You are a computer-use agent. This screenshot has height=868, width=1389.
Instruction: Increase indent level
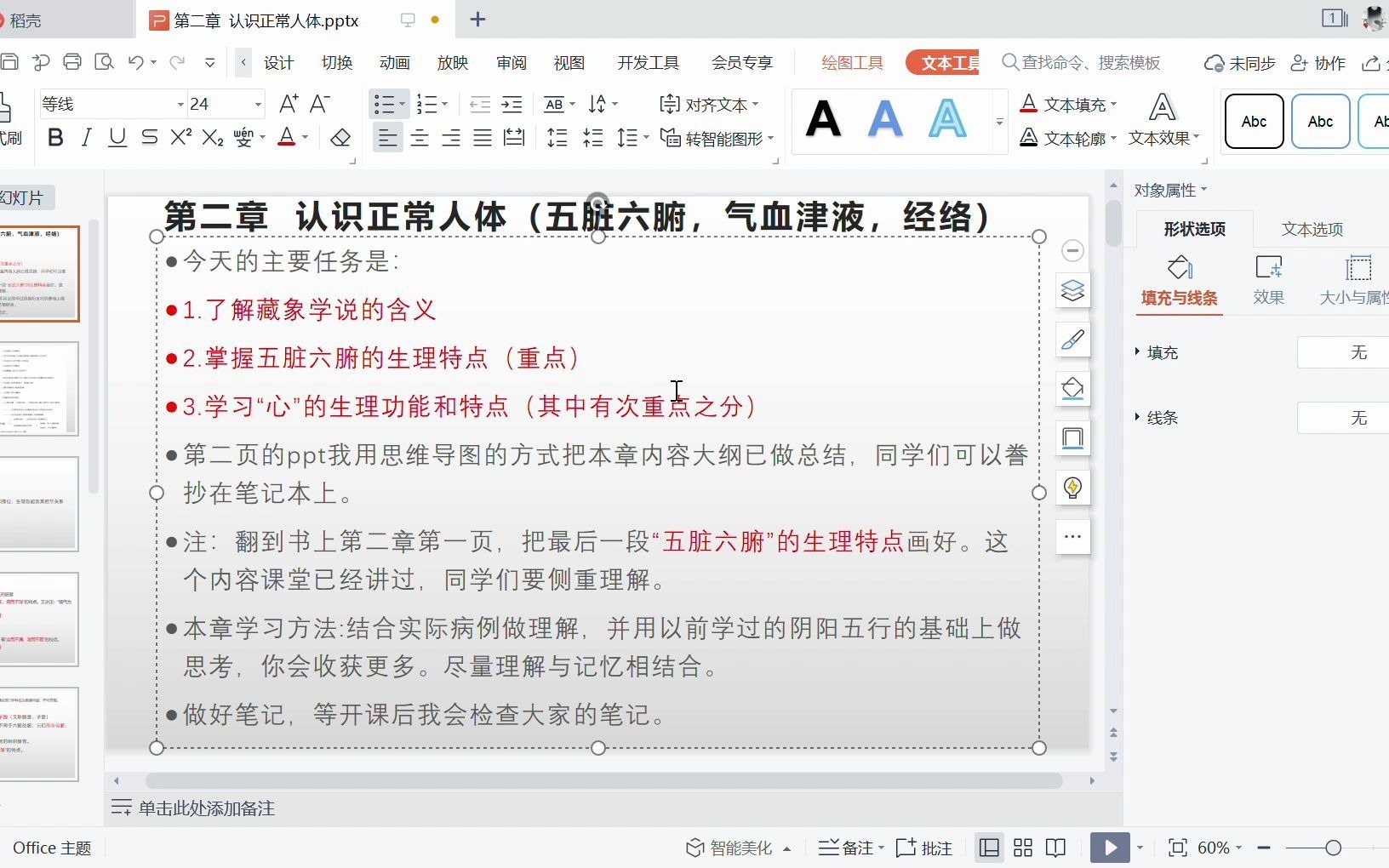512,105
